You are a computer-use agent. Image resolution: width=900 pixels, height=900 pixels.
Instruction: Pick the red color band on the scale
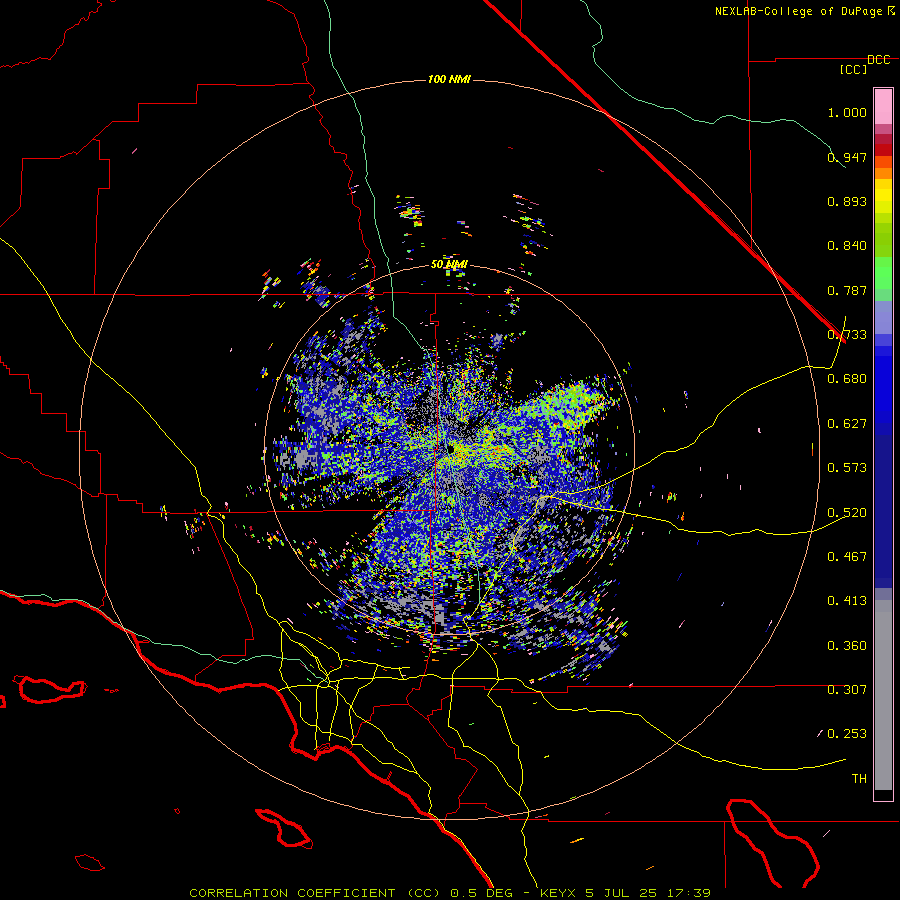pos(883,150)
